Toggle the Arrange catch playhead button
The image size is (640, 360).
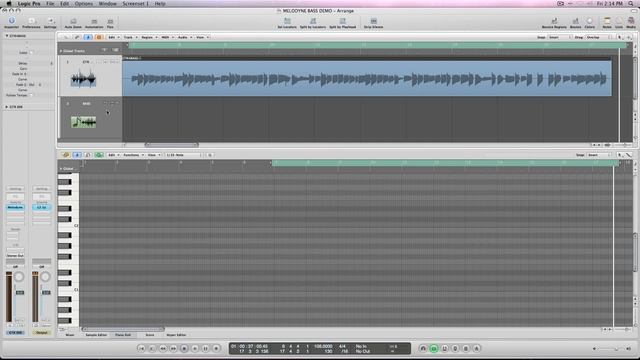pyautogui.click(x=88, y=37)
